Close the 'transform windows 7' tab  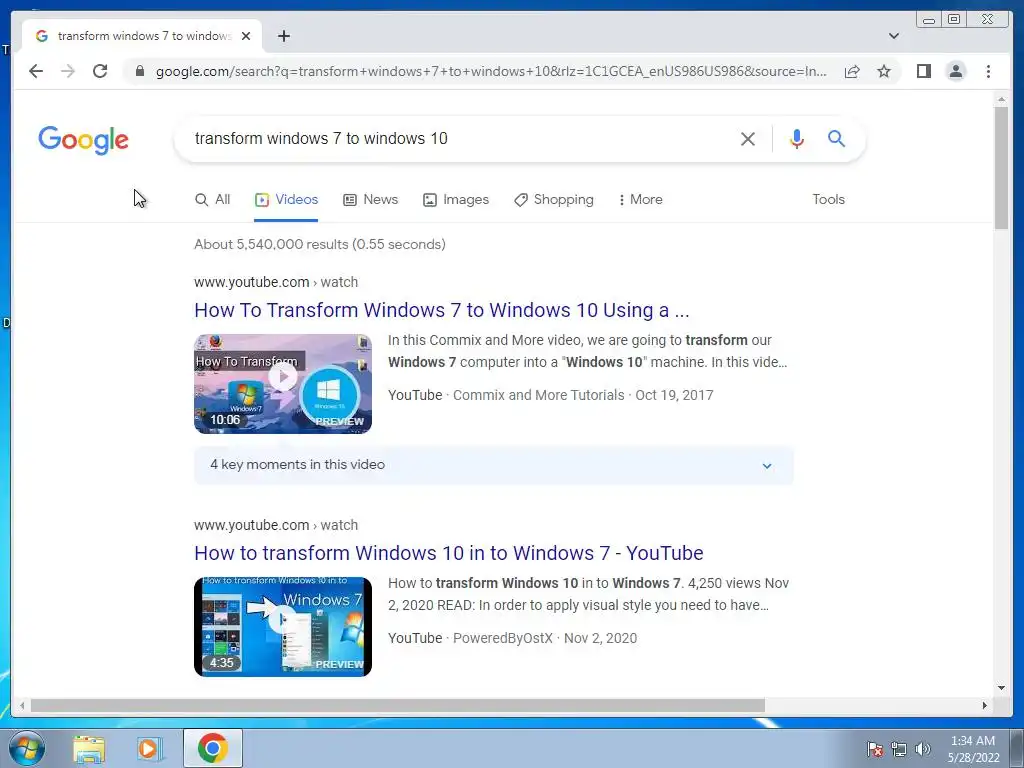click(x=246, y=36)
